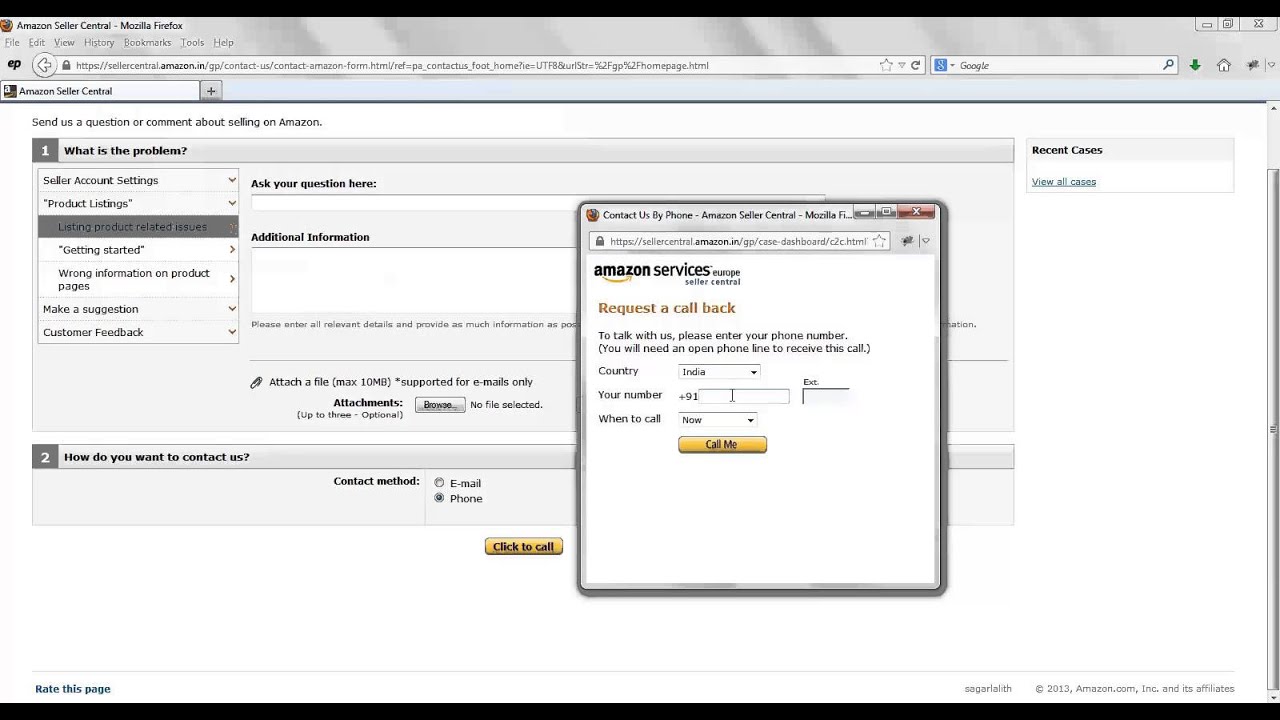The width and height of the screenshot is (1280, 720).
Task: Open the Edit menu
Action: pos(37,43)
